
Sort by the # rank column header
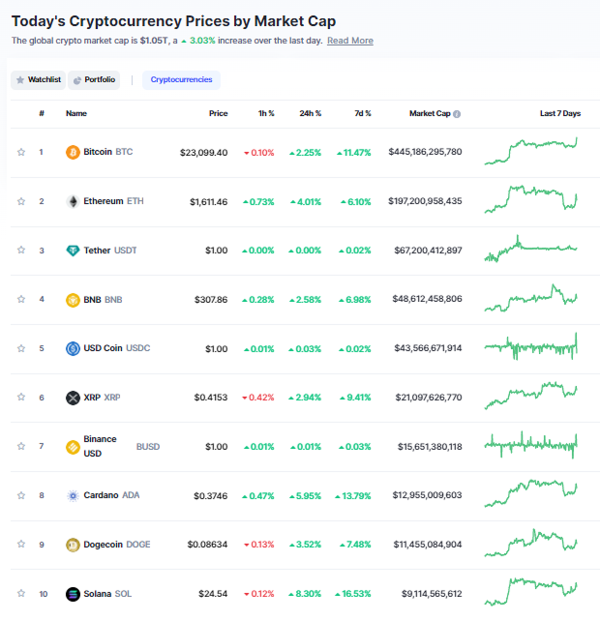(x=42, y=114)
